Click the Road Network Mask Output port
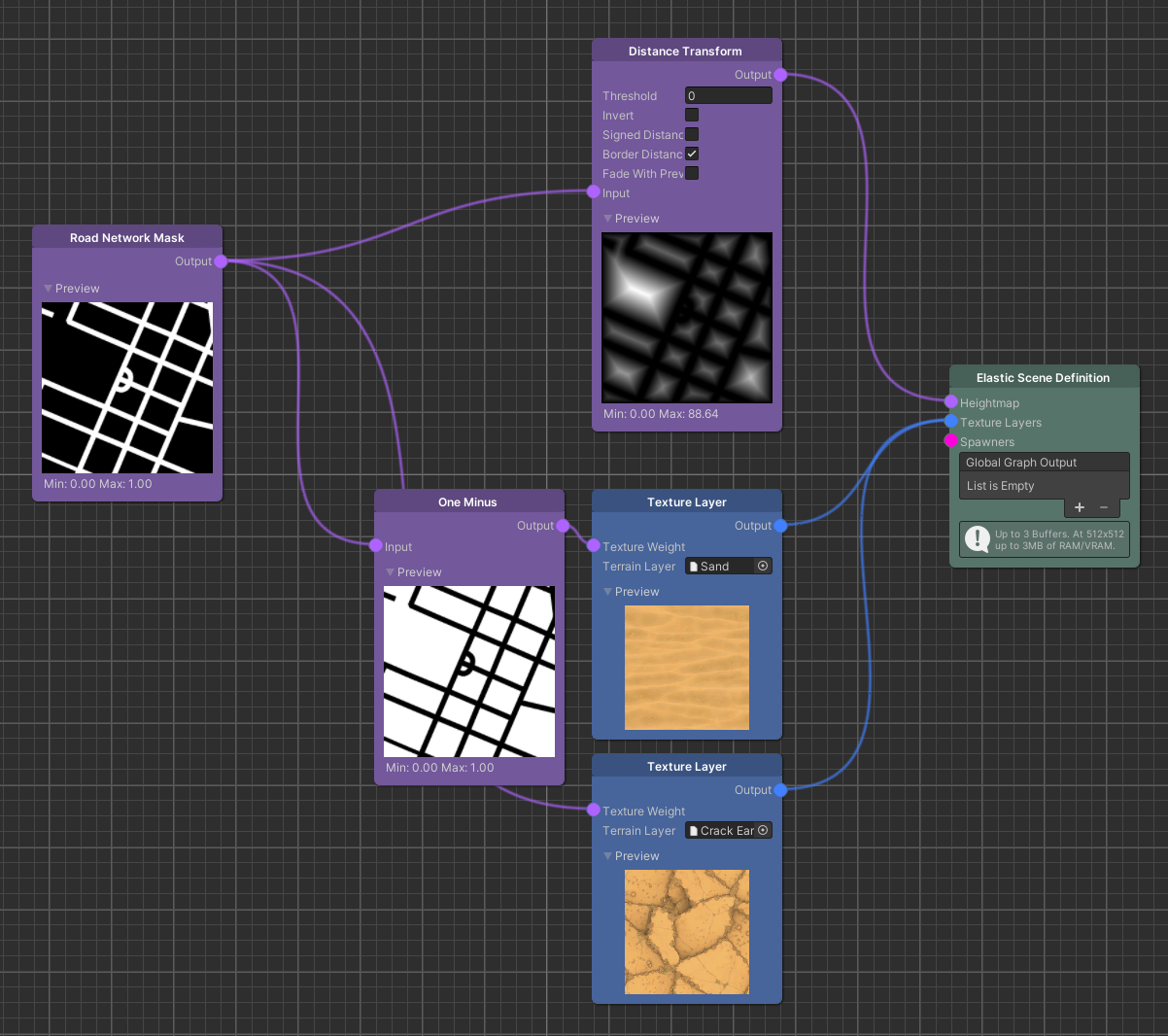The width and height of the screenshot is (1168, 1036). pyautogui.click(x=221, y=261)
